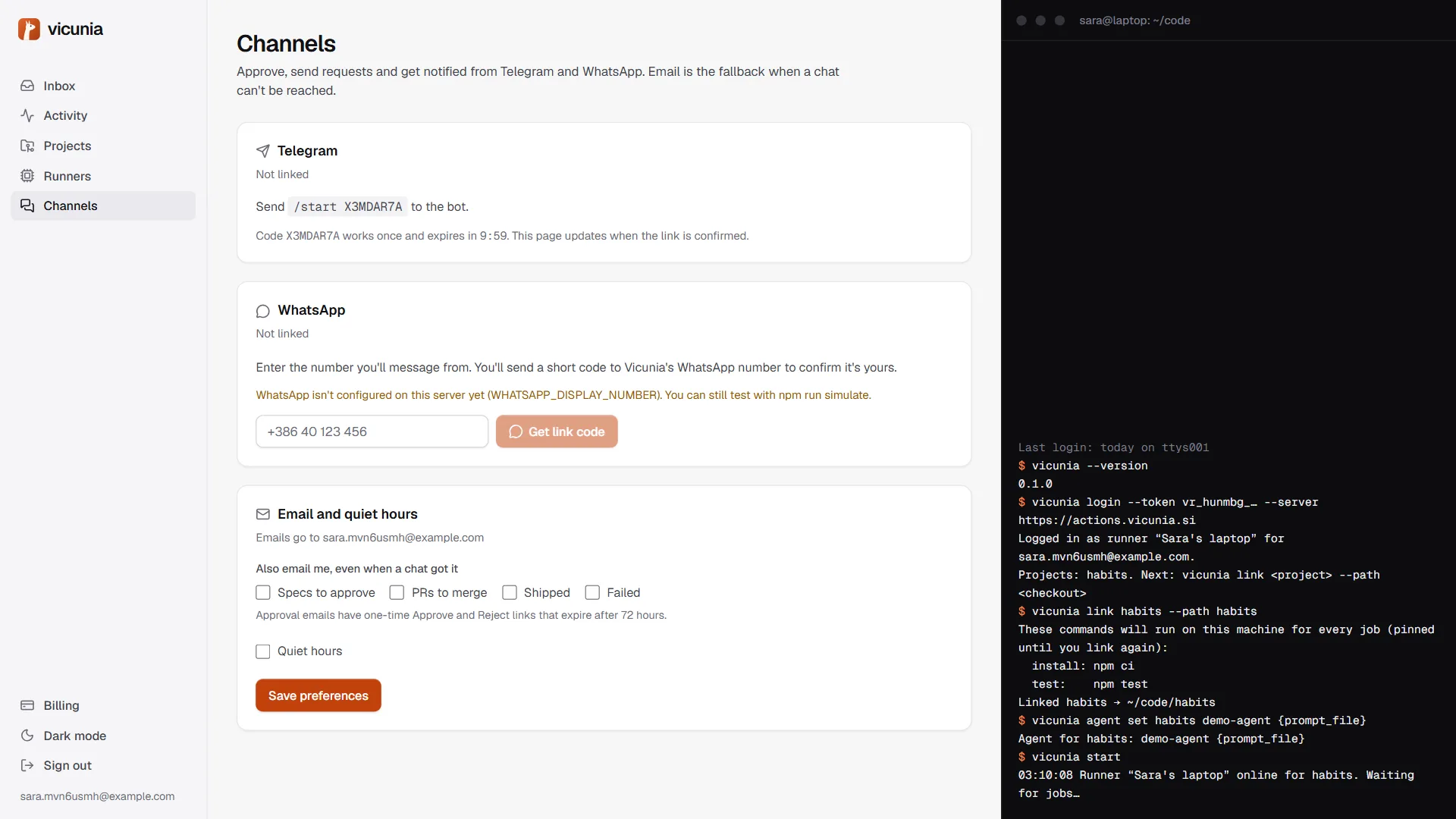The width and height of the screenshot is (1456, 819).
Task: Click the Sign out arrow icon
Action: 27,765
